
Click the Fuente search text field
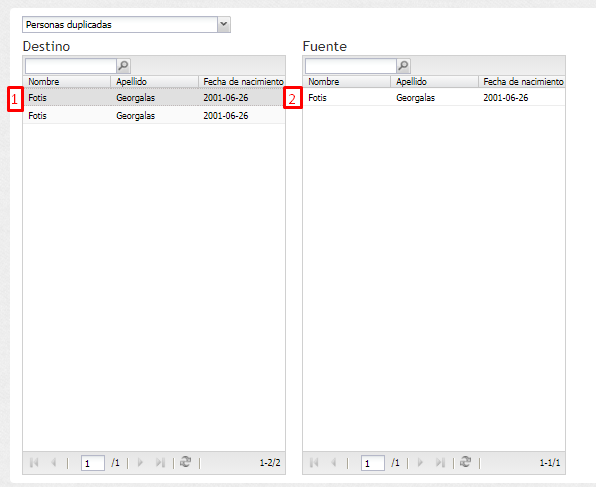351,66
